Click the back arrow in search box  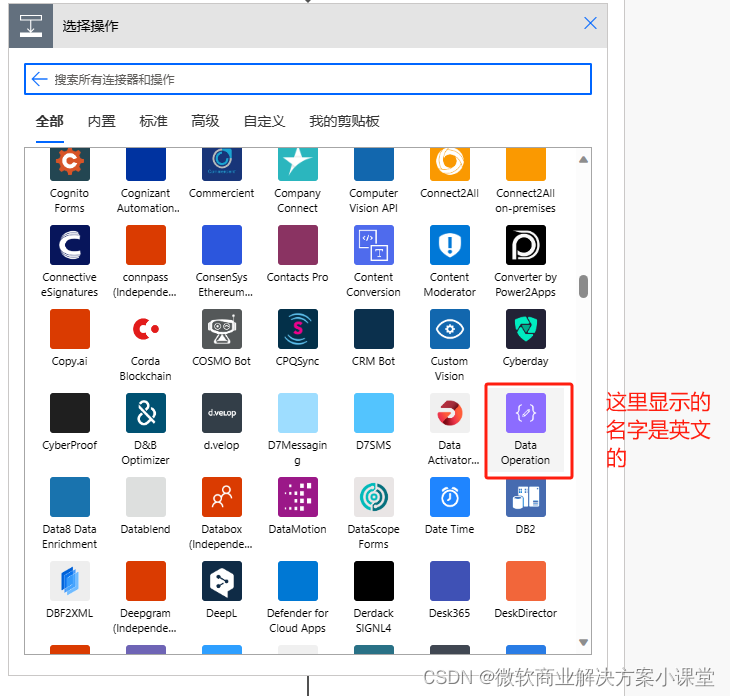40,79
